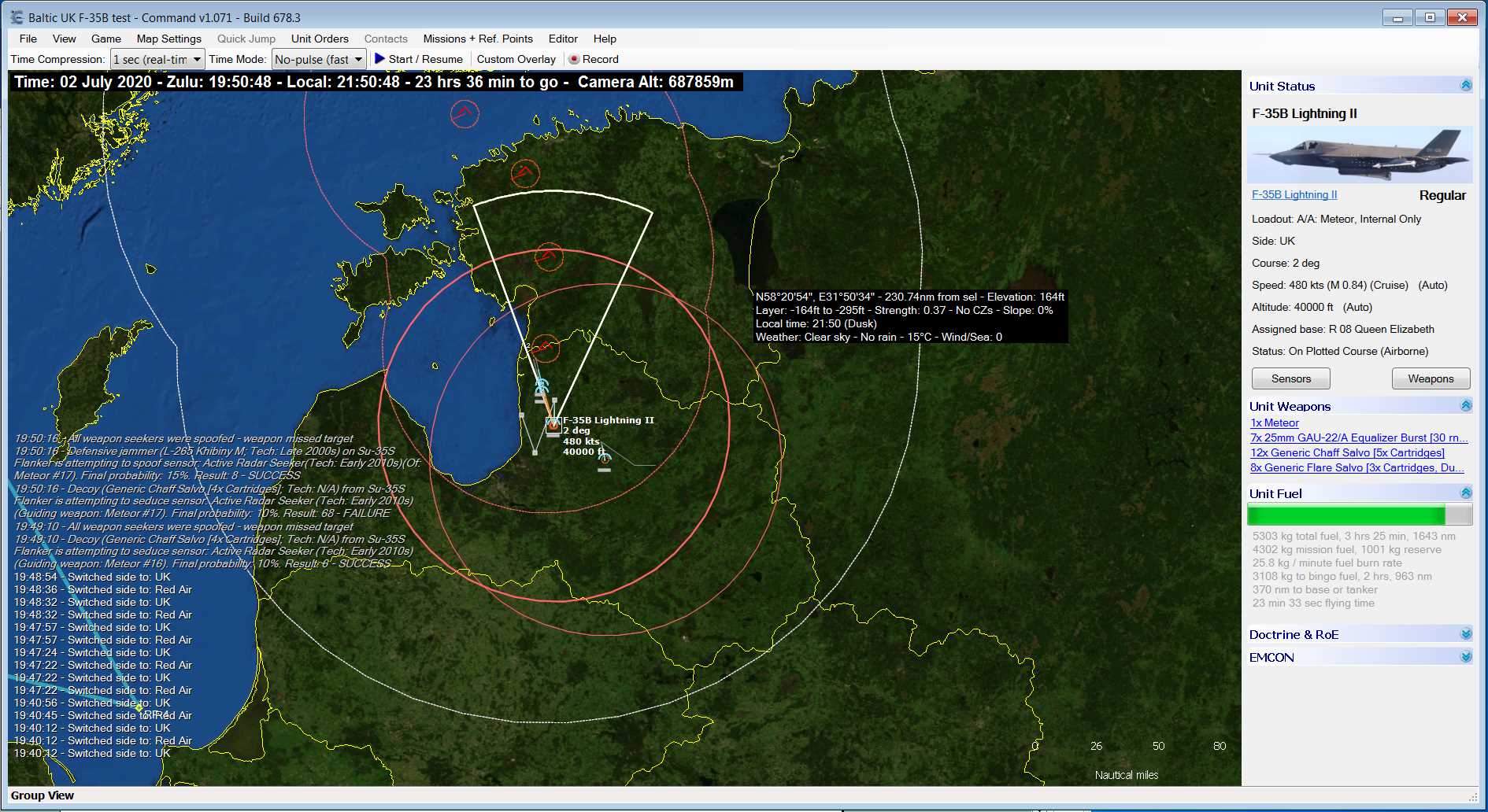This screenshot has height=812, width=1488.
Task: Open the 12x Generic Chaff Salvo link
Action: [x=1347, y=452]
